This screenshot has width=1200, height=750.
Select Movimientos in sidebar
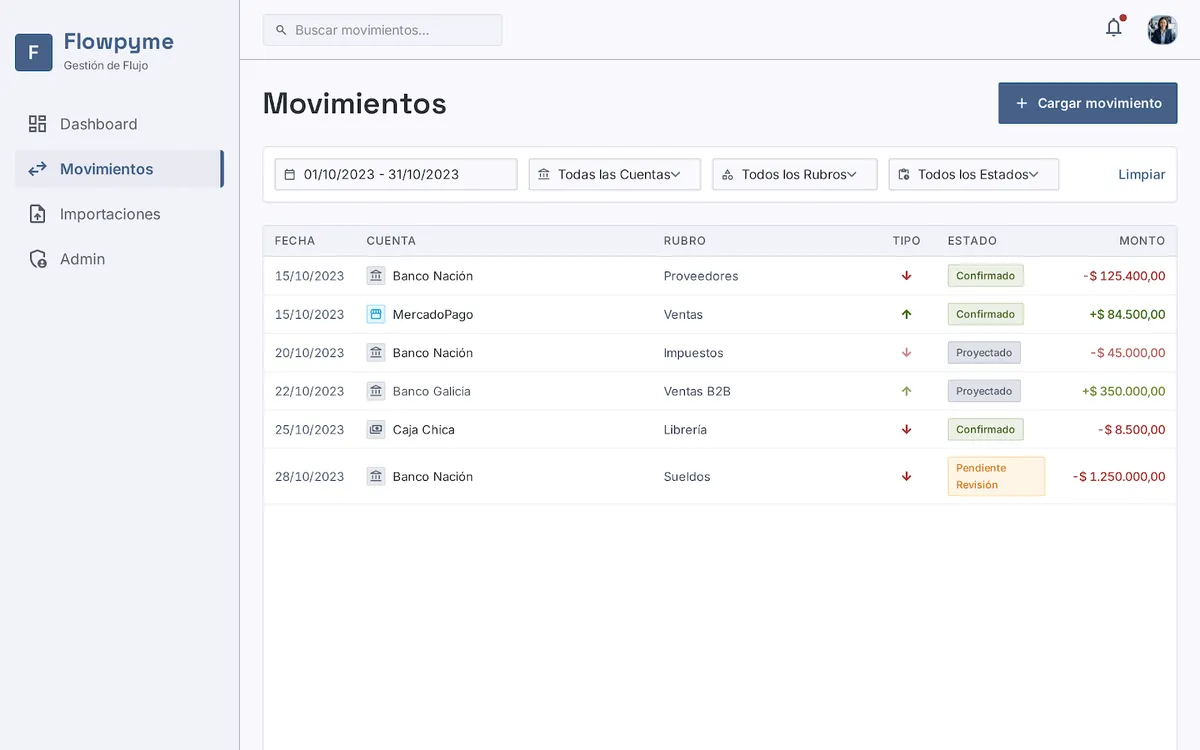[119, 169]
